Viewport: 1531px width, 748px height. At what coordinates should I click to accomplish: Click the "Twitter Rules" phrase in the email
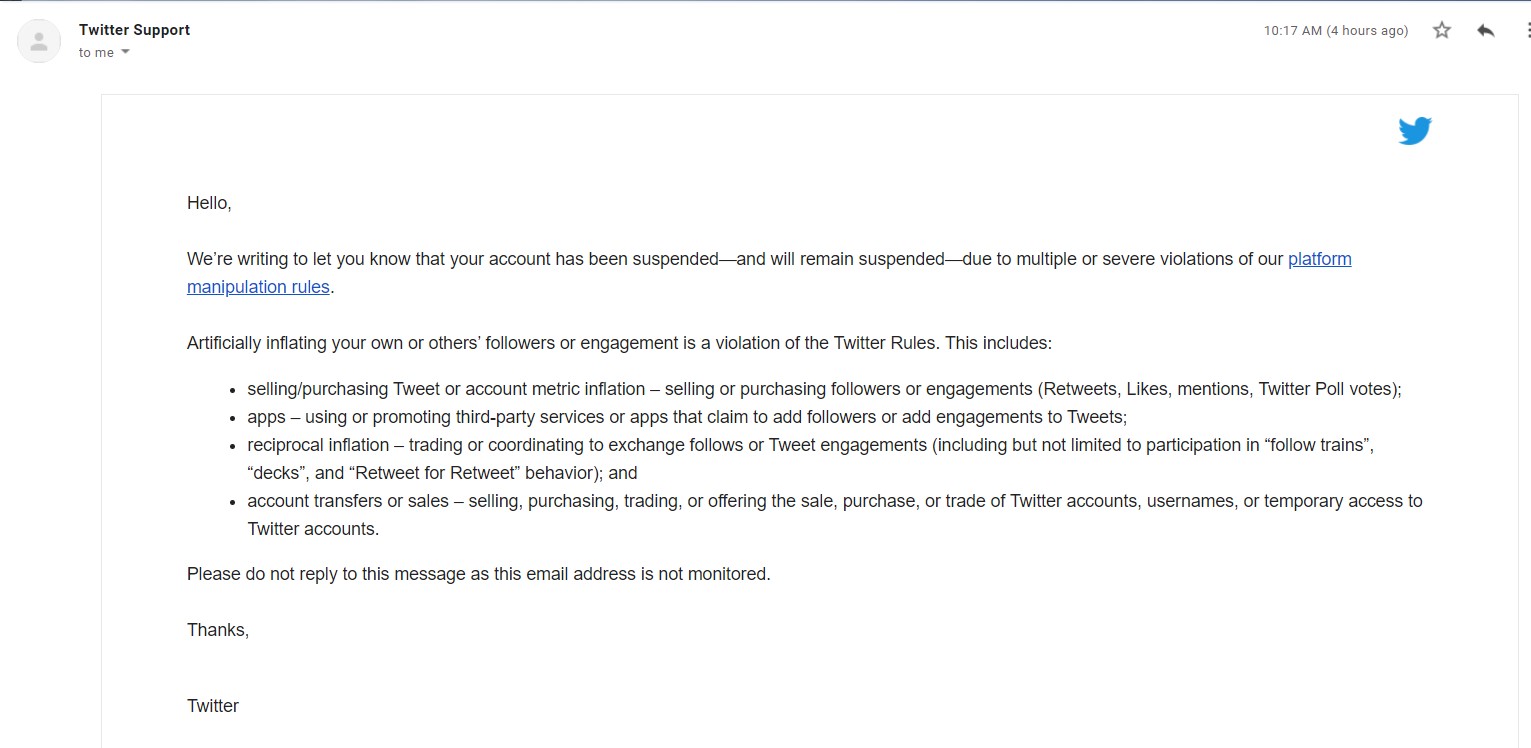pyautogui.click(x=885, y=343)
